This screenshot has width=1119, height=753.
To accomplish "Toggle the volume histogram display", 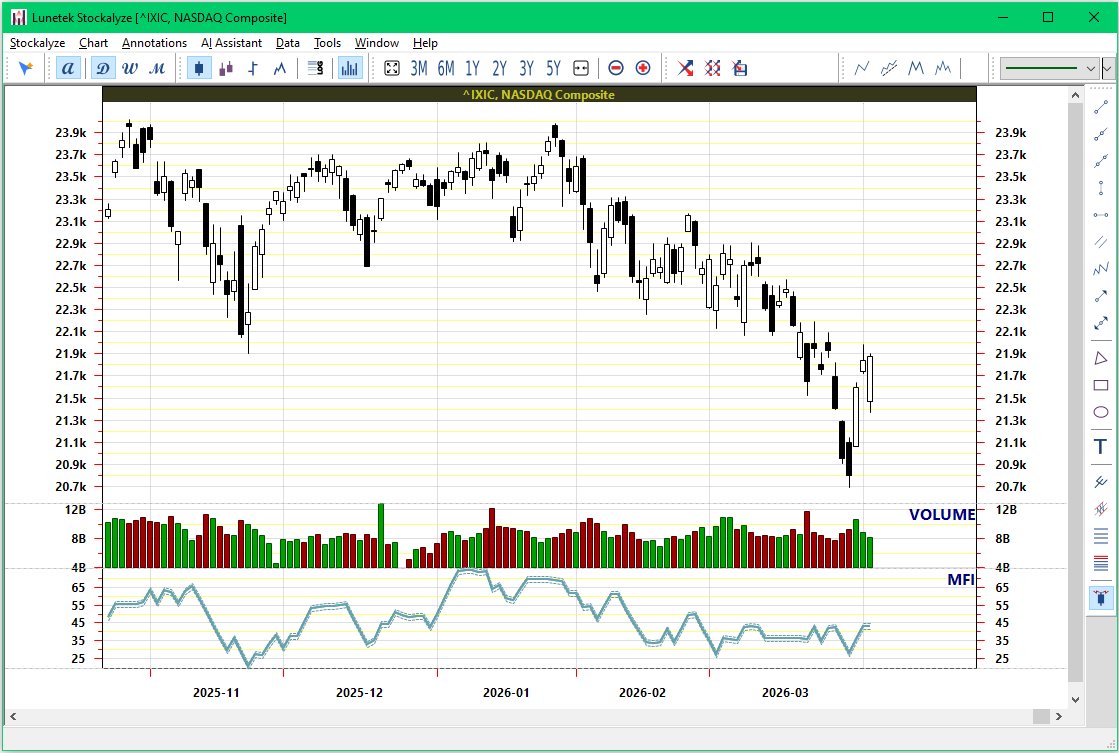I will click(x=350, y=68).
